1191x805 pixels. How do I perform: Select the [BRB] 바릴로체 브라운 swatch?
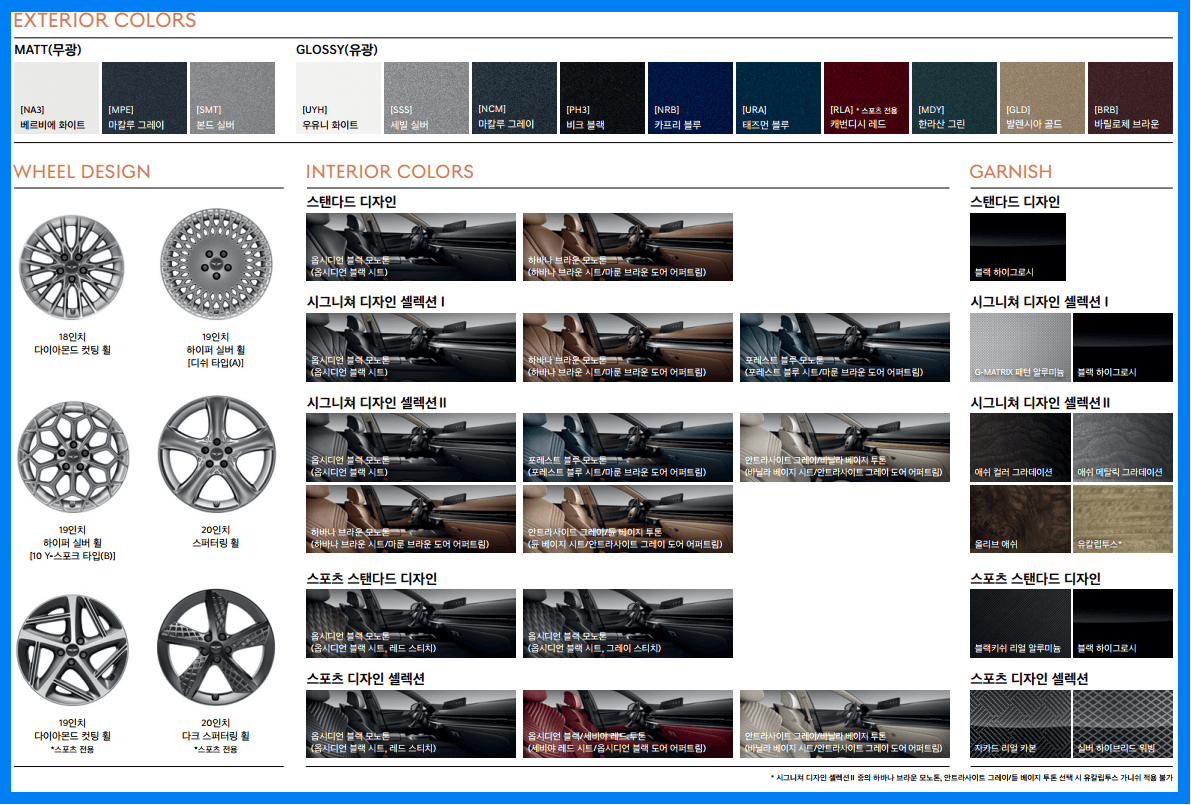point(1130,98)
